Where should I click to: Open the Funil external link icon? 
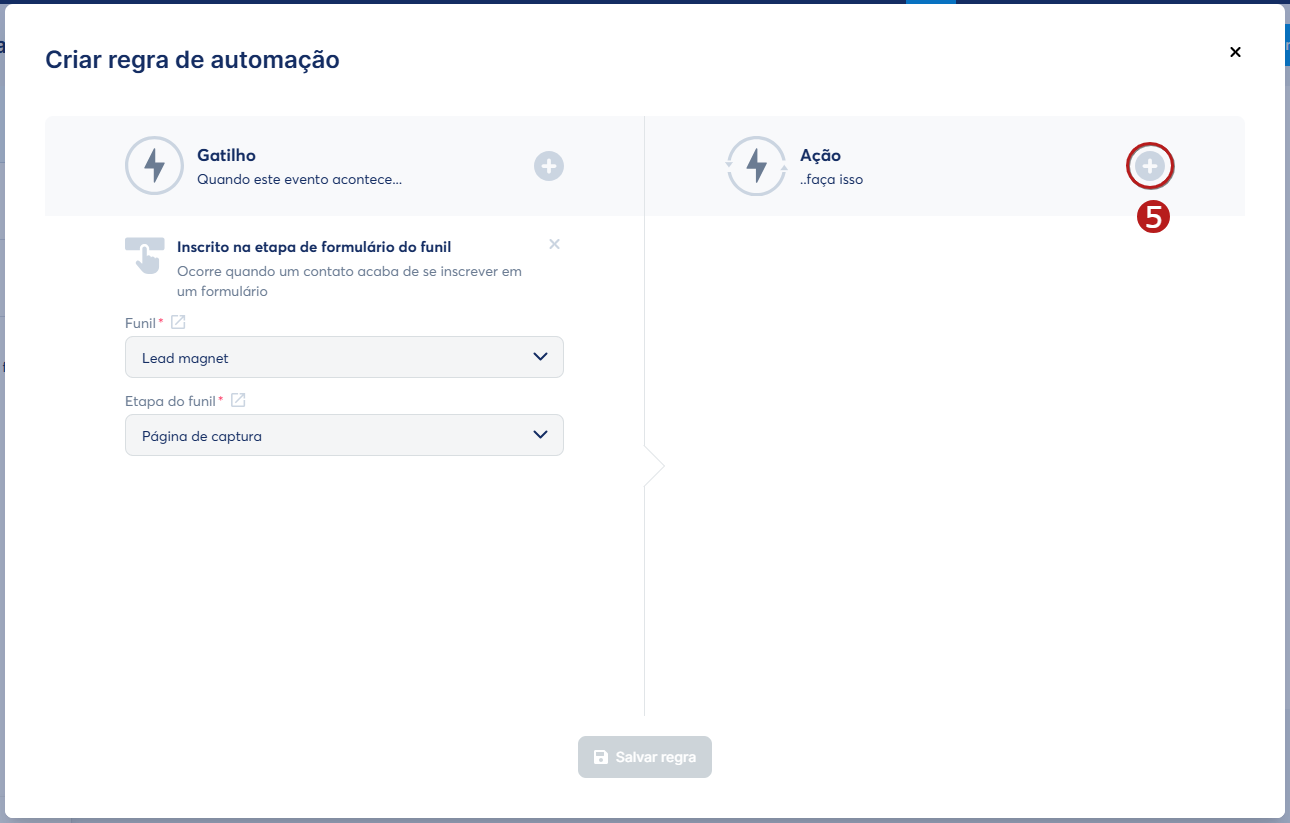[178, 322]
